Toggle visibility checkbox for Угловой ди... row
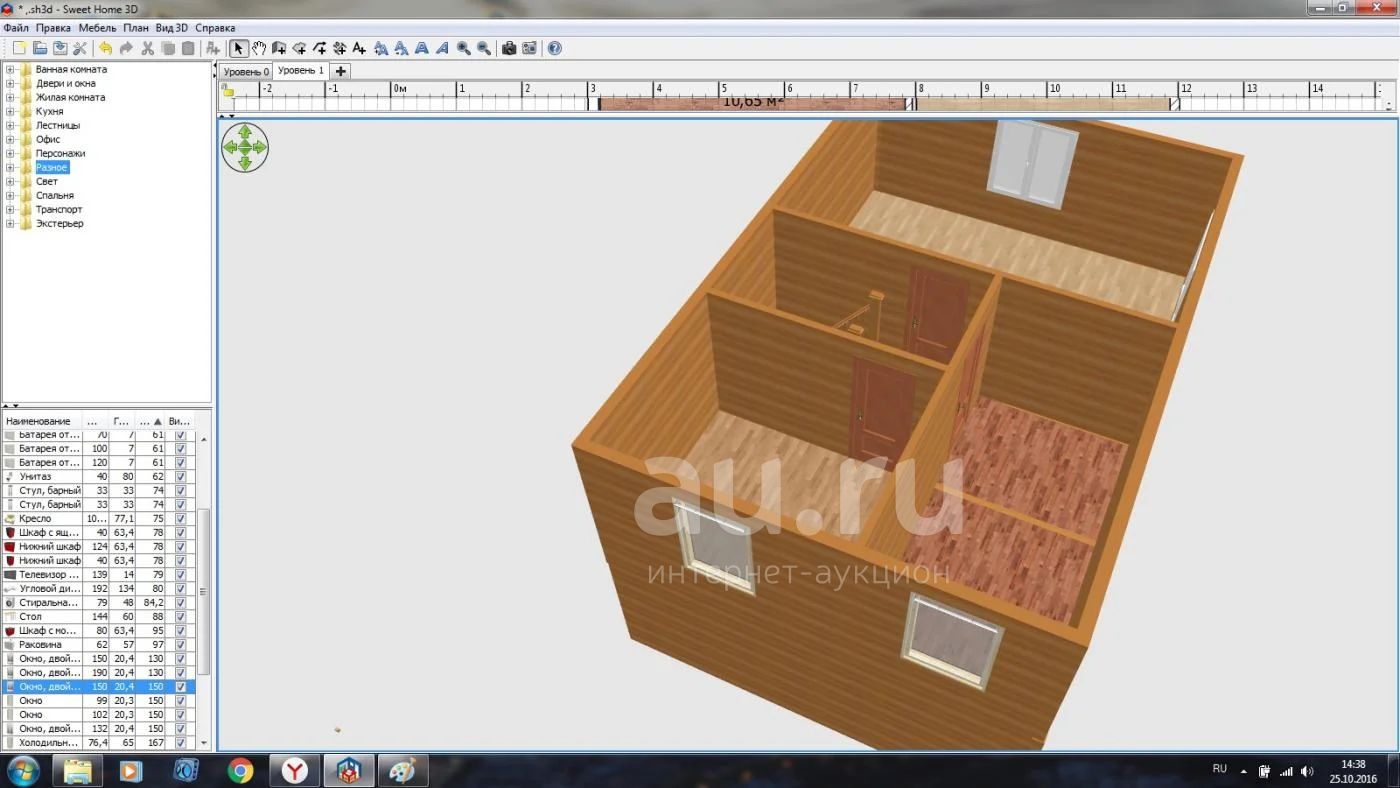Screen dimensions: 1400x788 click(x=180, y=589)
